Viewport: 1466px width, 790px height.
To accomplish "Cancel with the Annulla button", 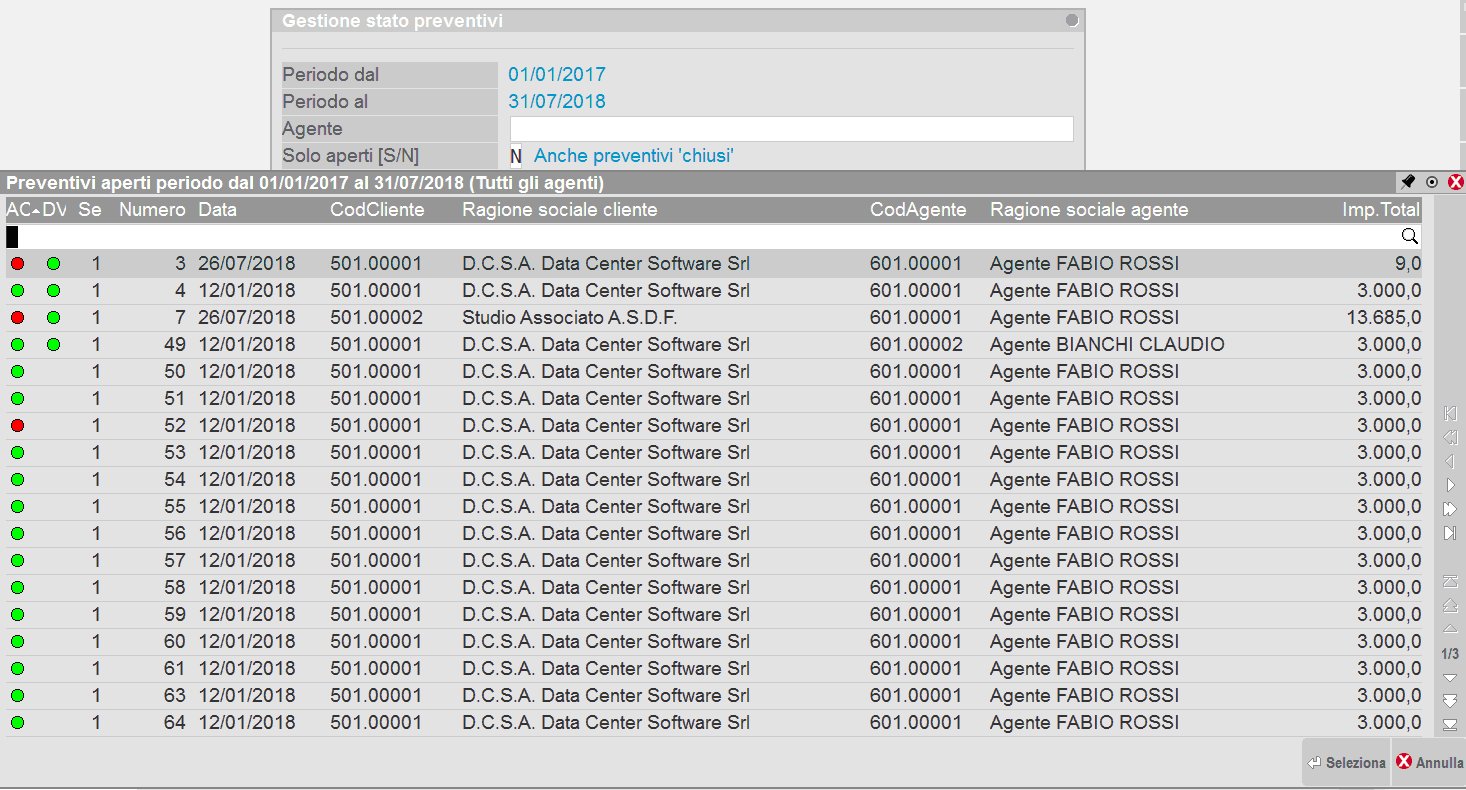I will (1429, 763).
